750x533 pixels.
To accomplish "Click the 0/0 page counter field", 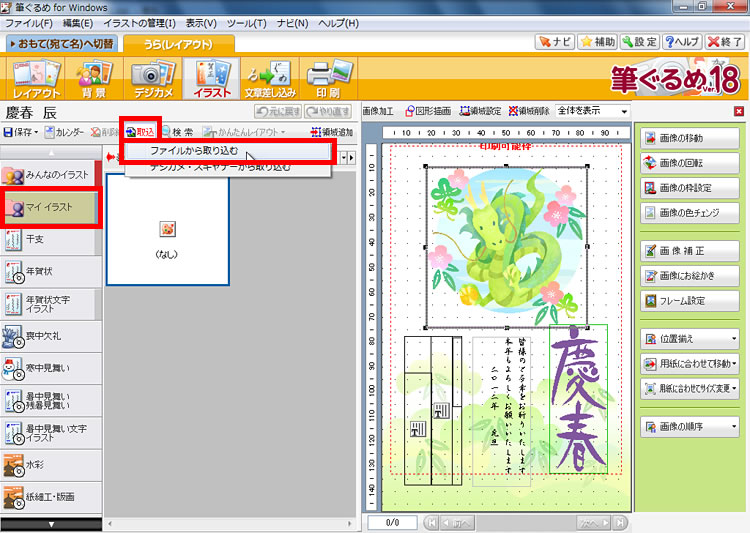I will pos(392,522).
